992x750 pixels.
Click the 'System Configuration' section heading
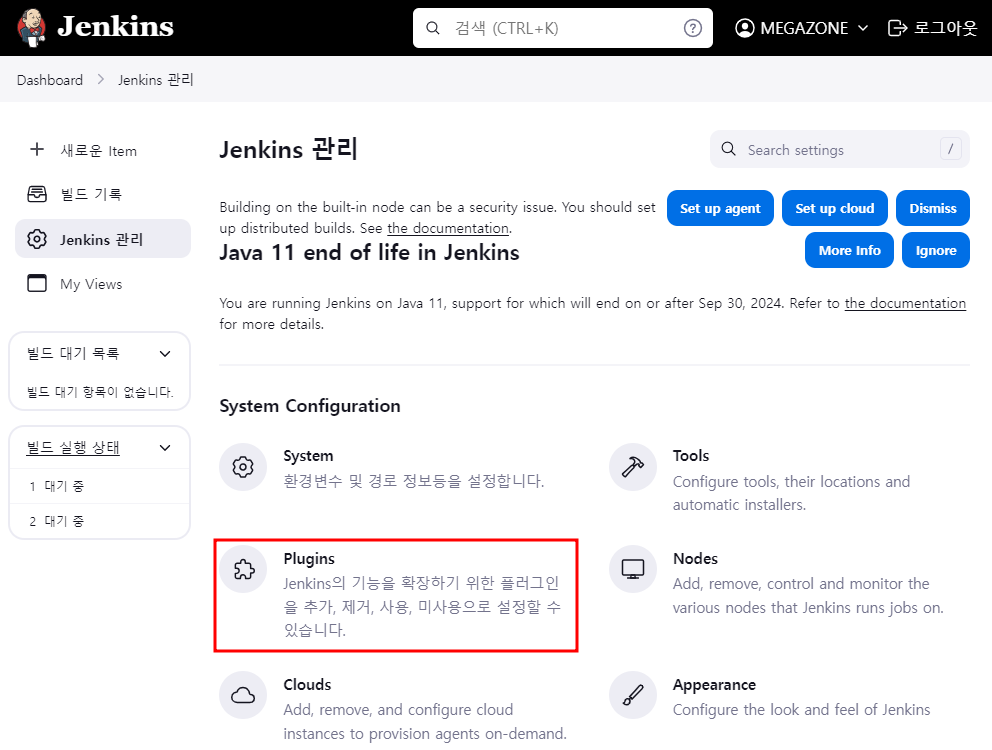click(x=310, y=406)
